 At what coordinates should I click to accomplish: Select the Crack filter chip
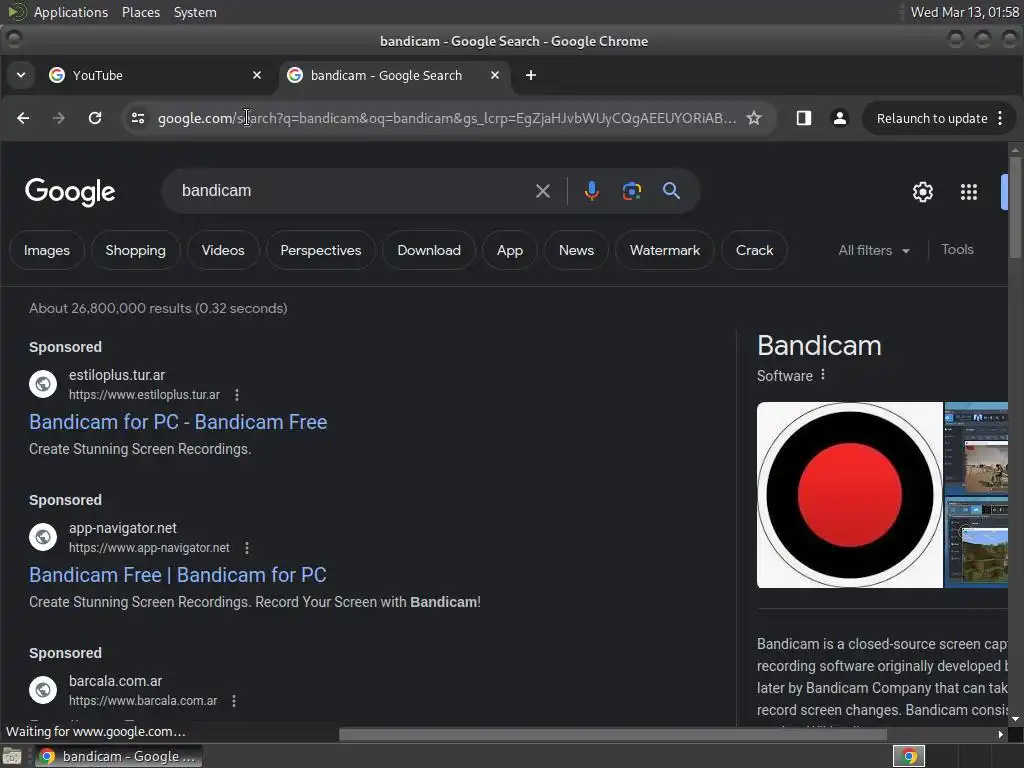[754, 250]
